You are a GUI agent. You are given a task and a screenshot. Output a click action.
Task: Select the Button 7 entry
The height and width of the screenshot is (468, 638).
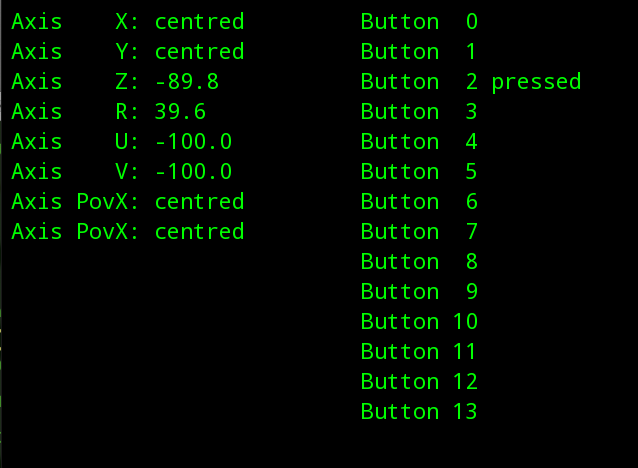pyautogui.click(x=419, y=232)
